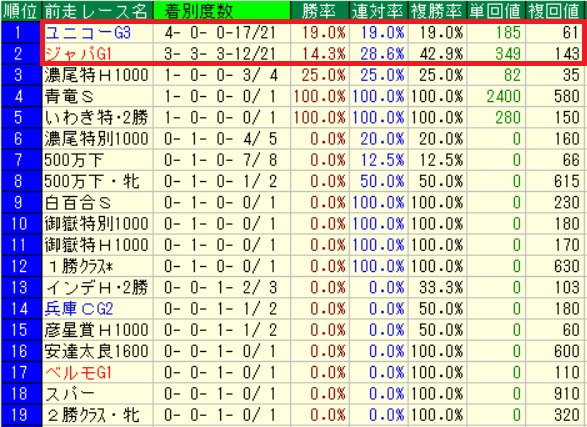Viewport: 587px width, 427px height.
Task: Select the 濃尾特別1000 race name
Action: point(97,139)
